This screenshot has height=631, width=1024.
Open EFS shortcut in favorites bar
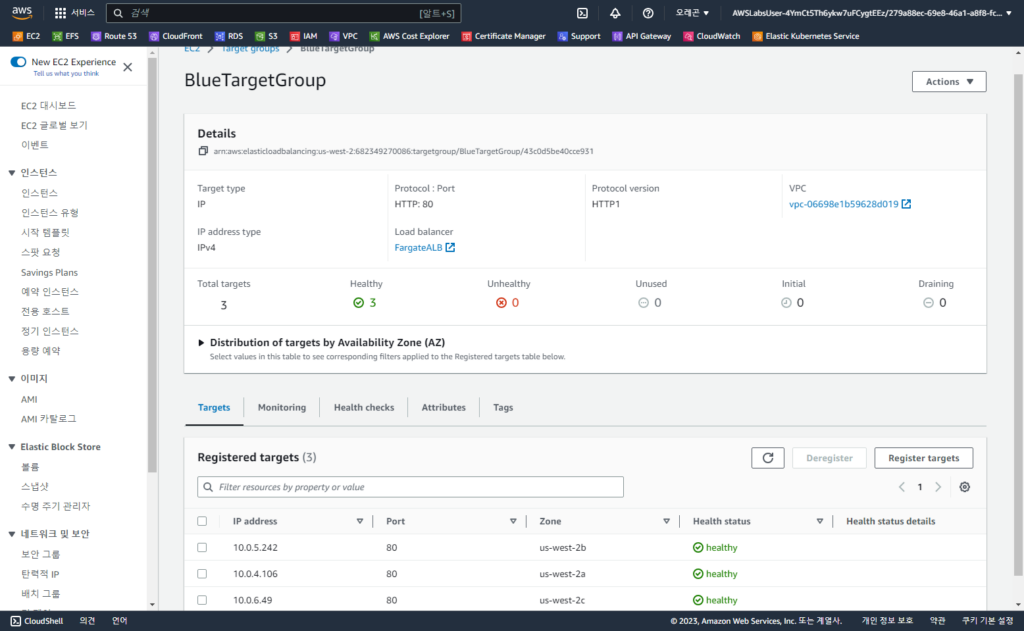66,36
